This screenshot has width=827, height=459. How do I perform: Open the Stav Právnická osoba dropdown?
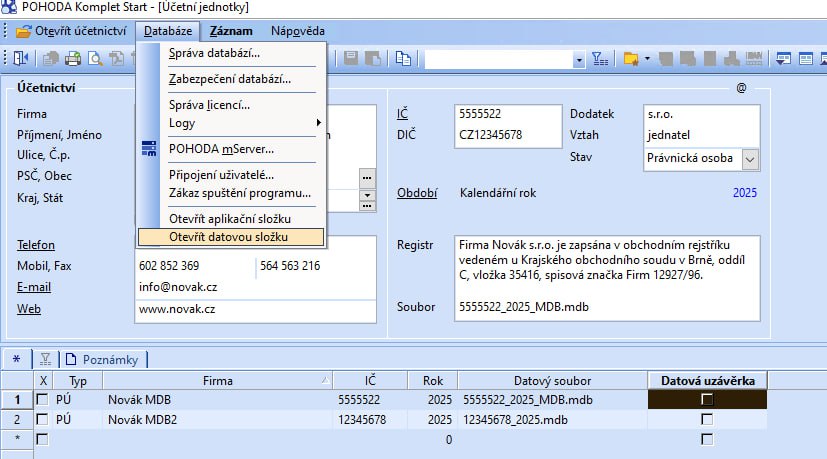pos(751,159)
